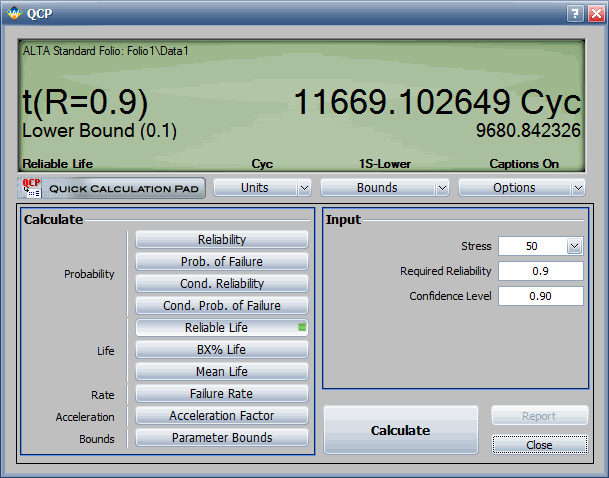The height and width of the screenshot is (478, 609).
Task: Select the Reliability calculation
Action: click(x=221, y=240)
